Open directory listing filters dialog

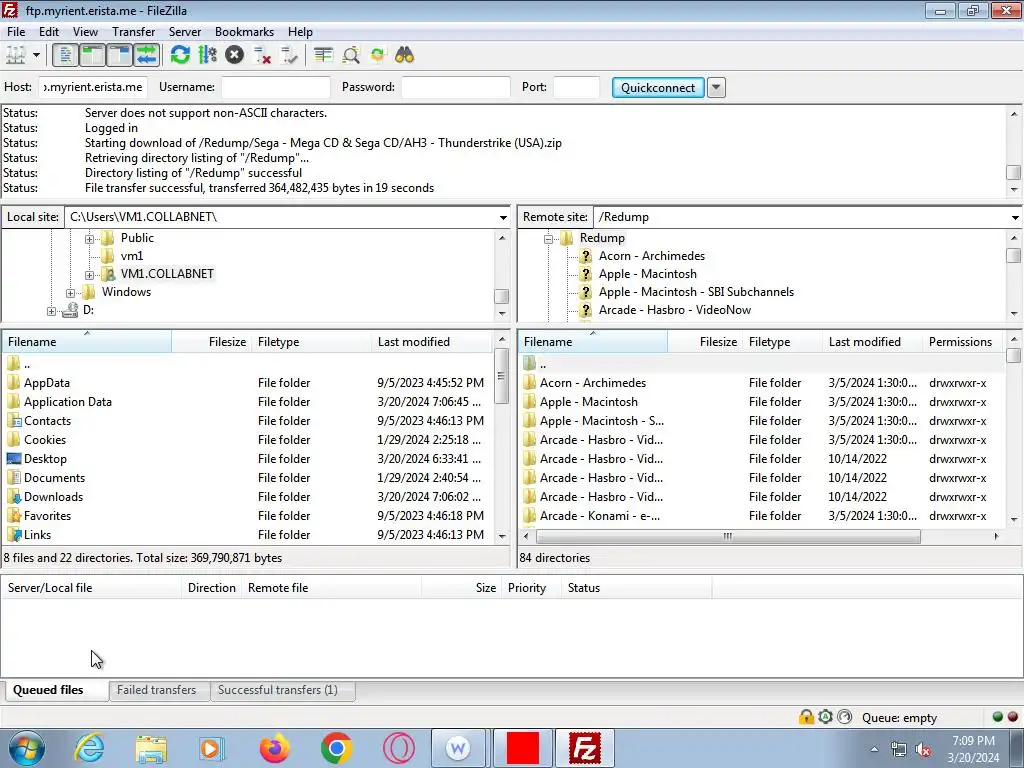coord(323,56)
